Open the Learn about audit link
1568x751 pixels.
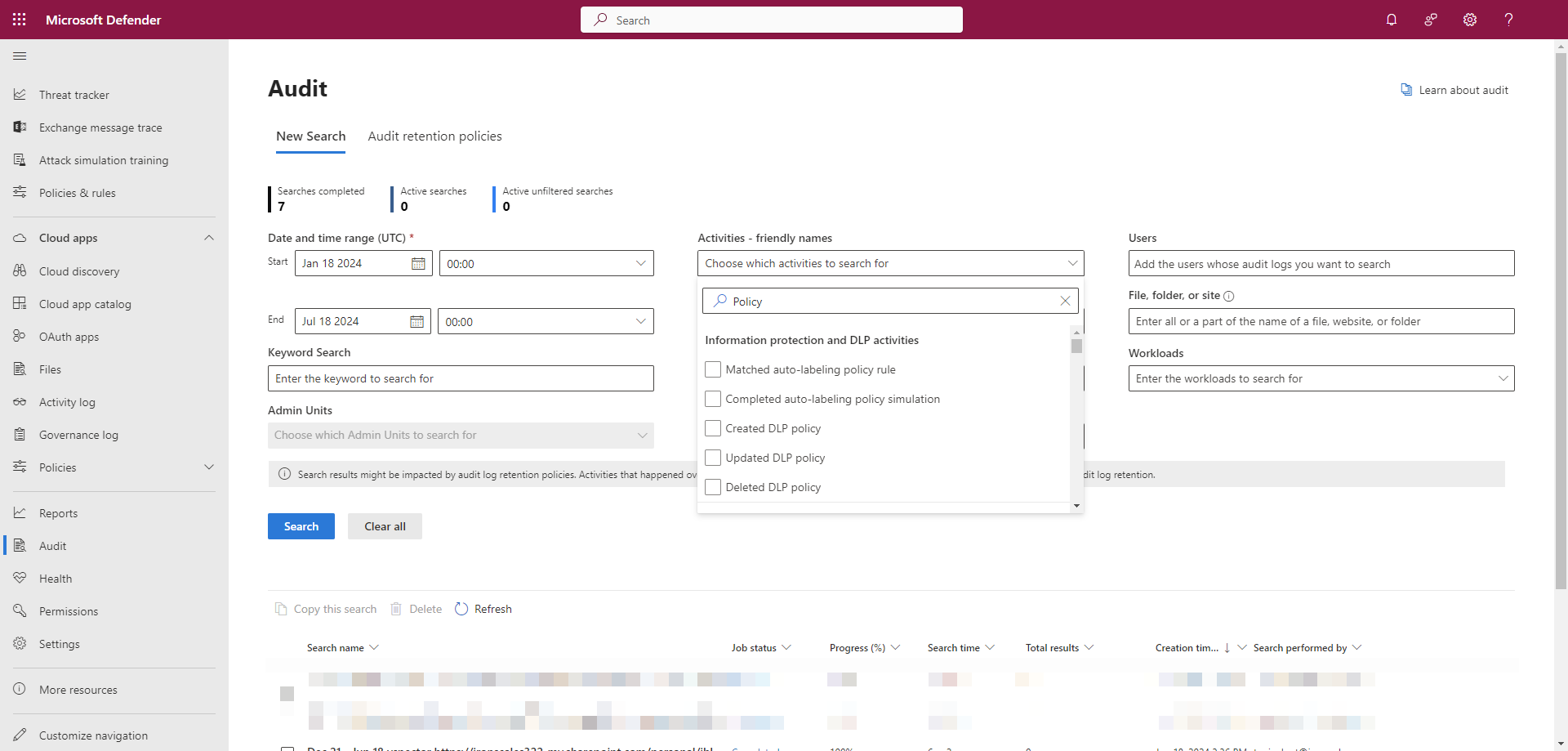[x=1463, y=90]
